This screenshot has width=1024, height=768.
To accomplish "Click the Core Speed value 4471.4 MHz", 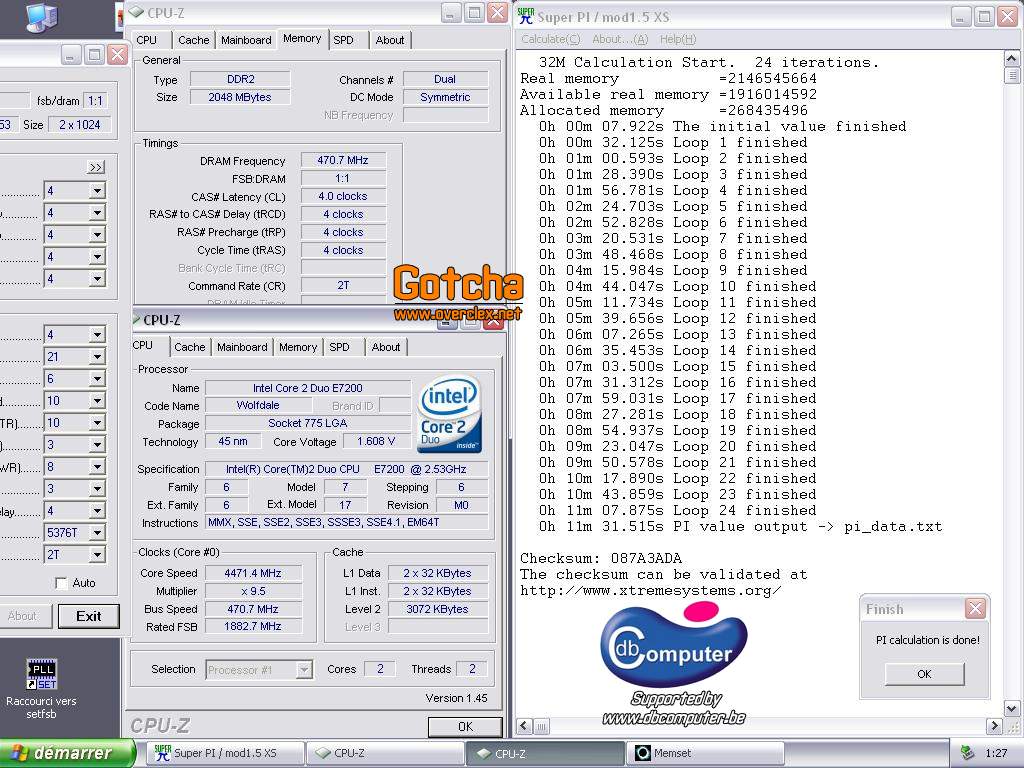I will point(253,573).
